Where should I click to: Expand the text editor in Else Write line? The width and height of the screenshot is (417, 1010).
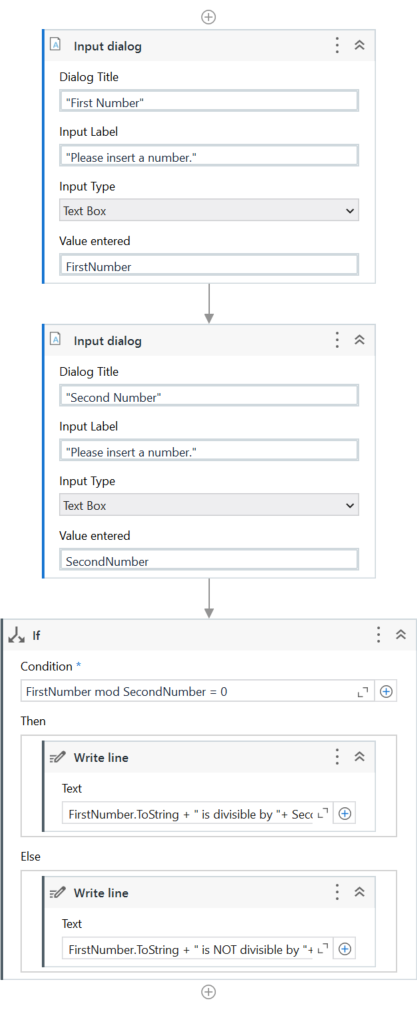324,949
